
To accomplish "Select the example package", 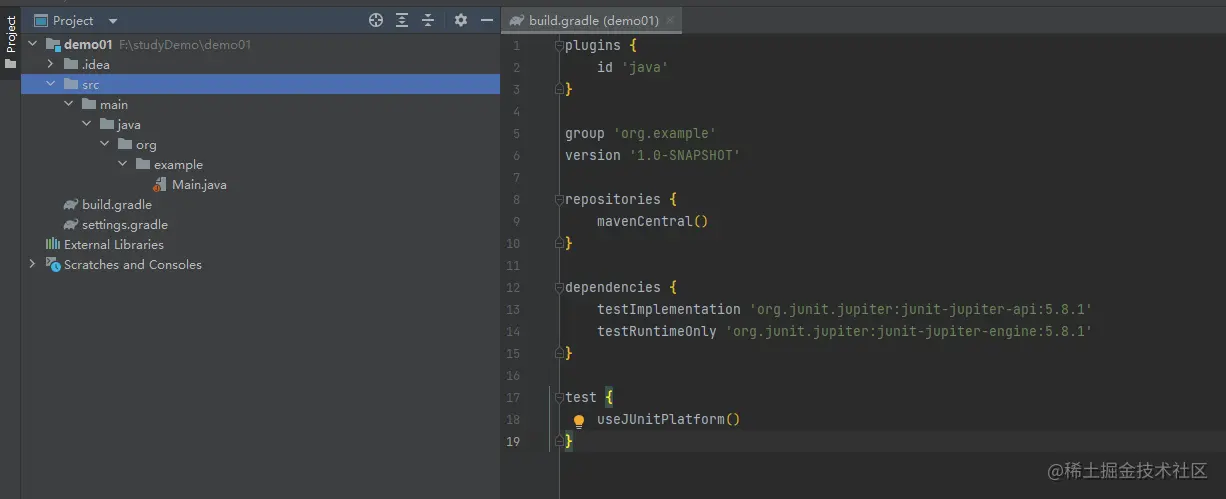I will 178,165.
